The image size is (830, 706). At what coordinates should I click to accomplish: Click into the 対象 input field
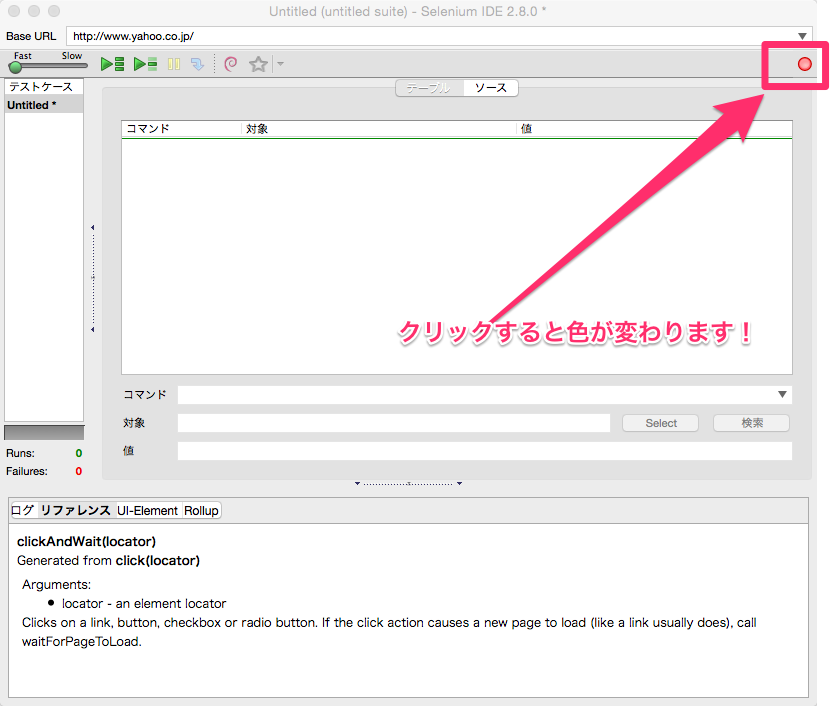tap(394, 423)
